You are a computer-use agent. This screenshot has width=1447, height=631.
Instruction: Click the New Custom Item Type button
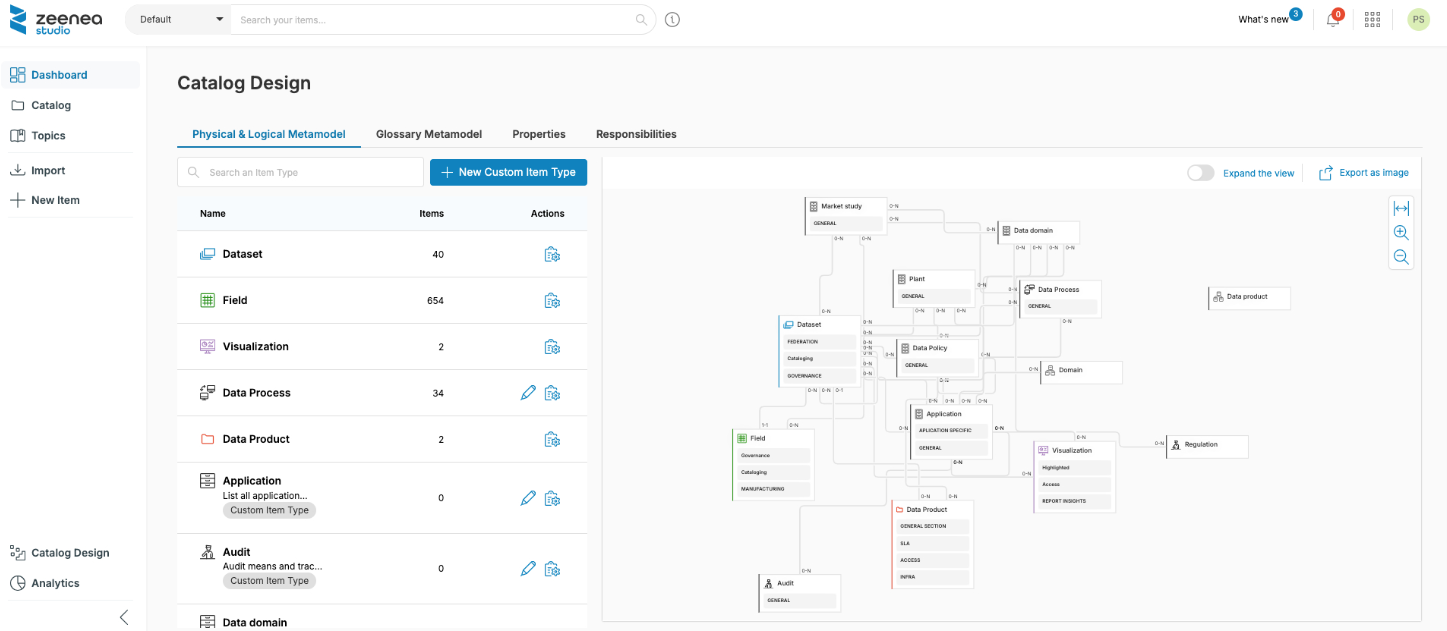[508, 172]
